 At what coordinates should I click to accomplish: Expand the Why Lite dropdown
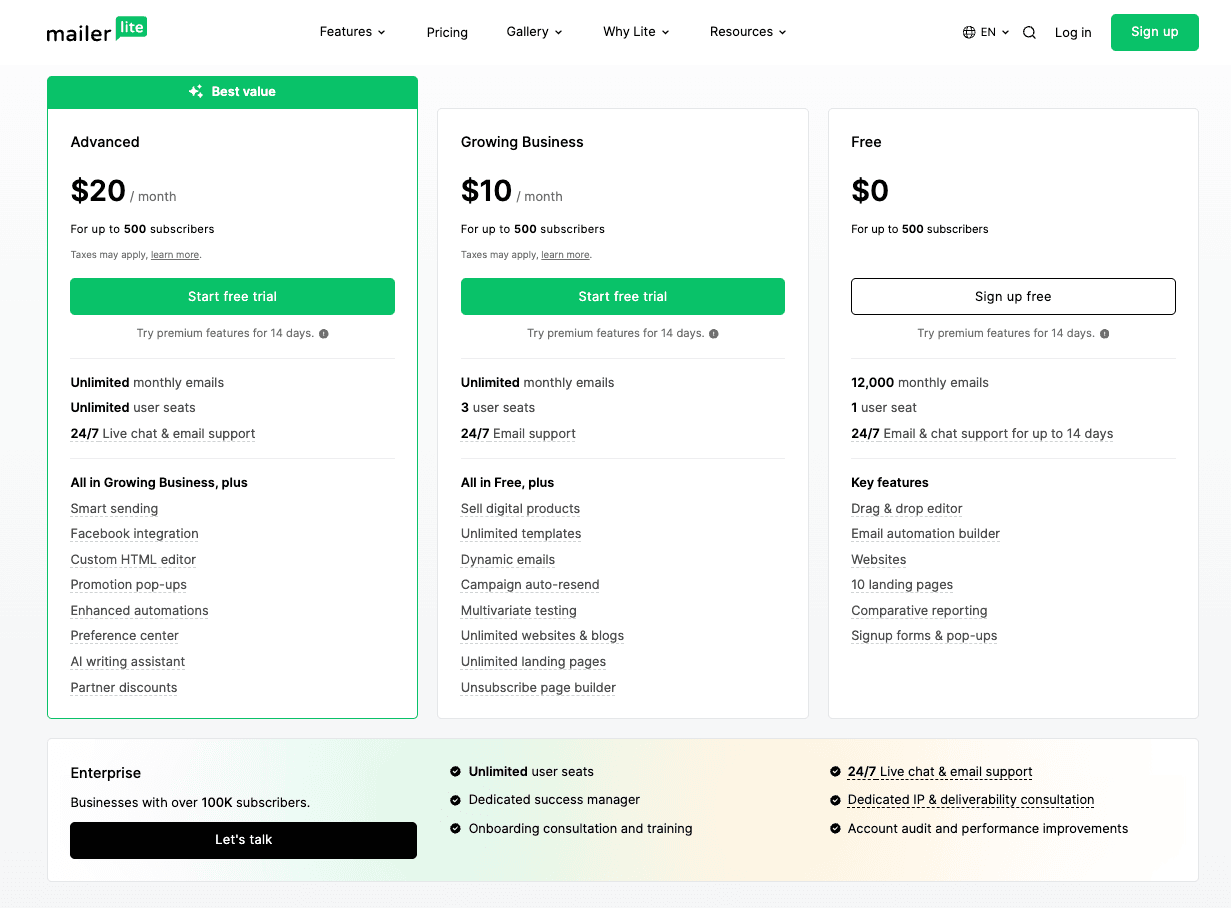tap(636, 31)
